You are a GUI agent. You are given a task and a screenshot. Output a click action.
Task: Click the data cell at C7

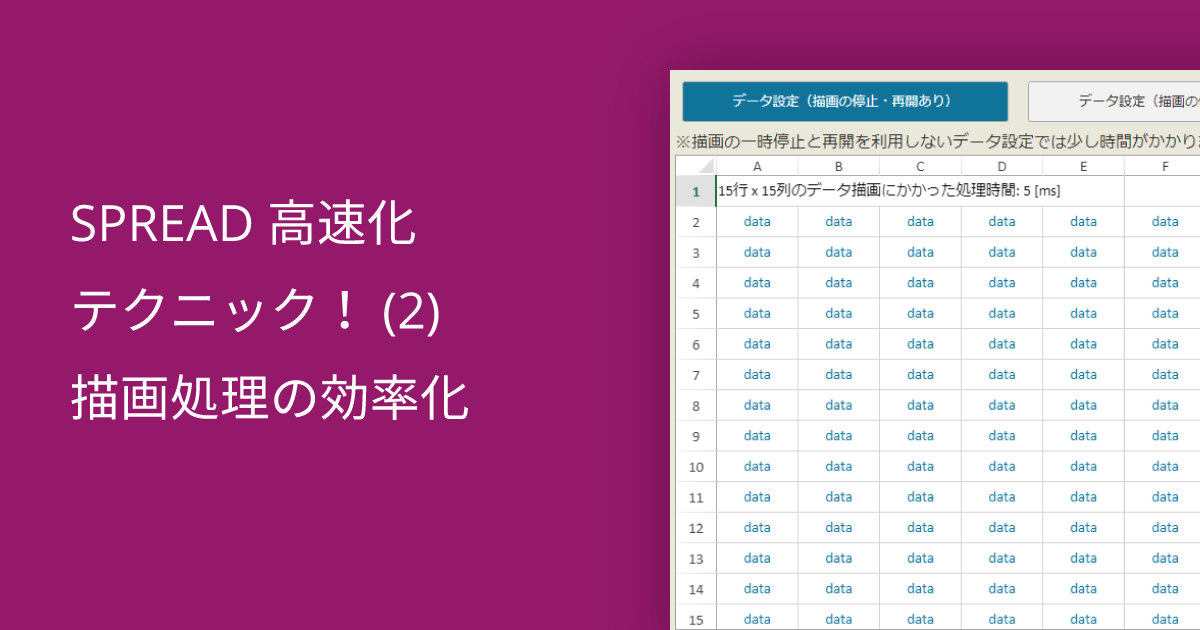point(920,375)
